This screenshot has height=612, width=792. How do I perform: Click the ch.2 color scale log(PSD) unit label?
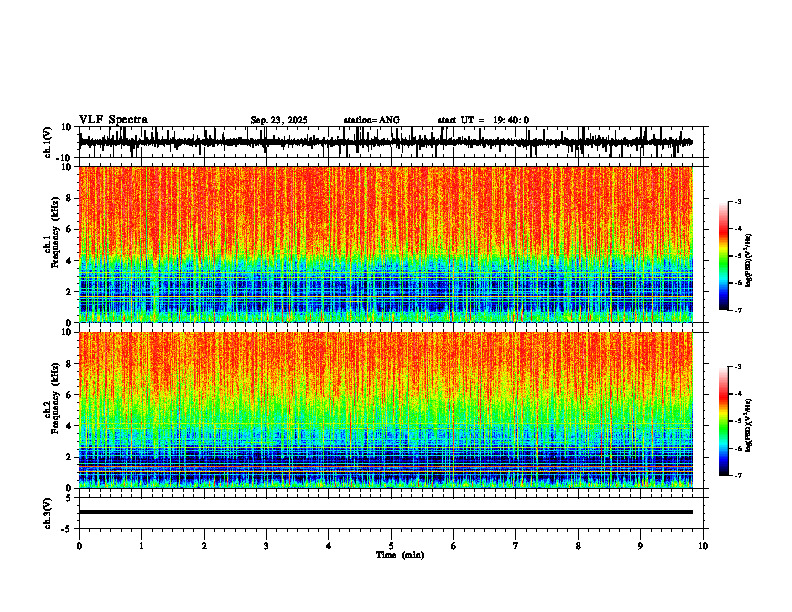749,425
